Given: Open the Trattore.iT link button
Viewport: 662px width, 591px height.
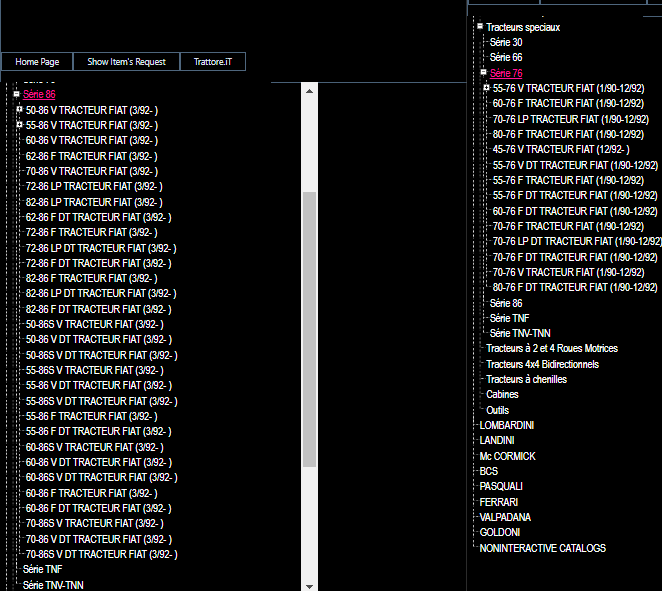Looking at the screenshot, I should [x=213, y=62].
